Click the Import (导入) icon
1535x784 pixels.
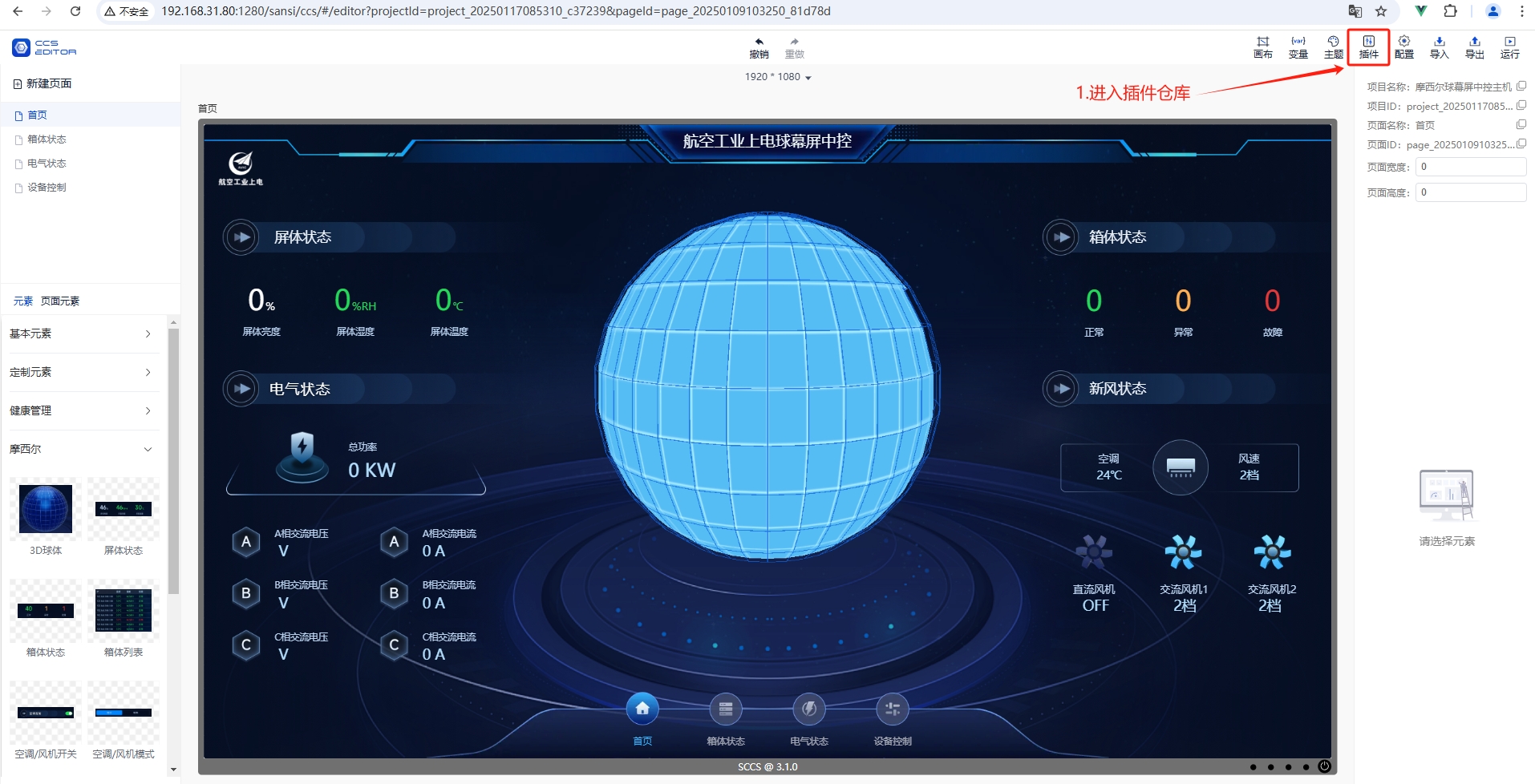click(x=1440, y=47)
